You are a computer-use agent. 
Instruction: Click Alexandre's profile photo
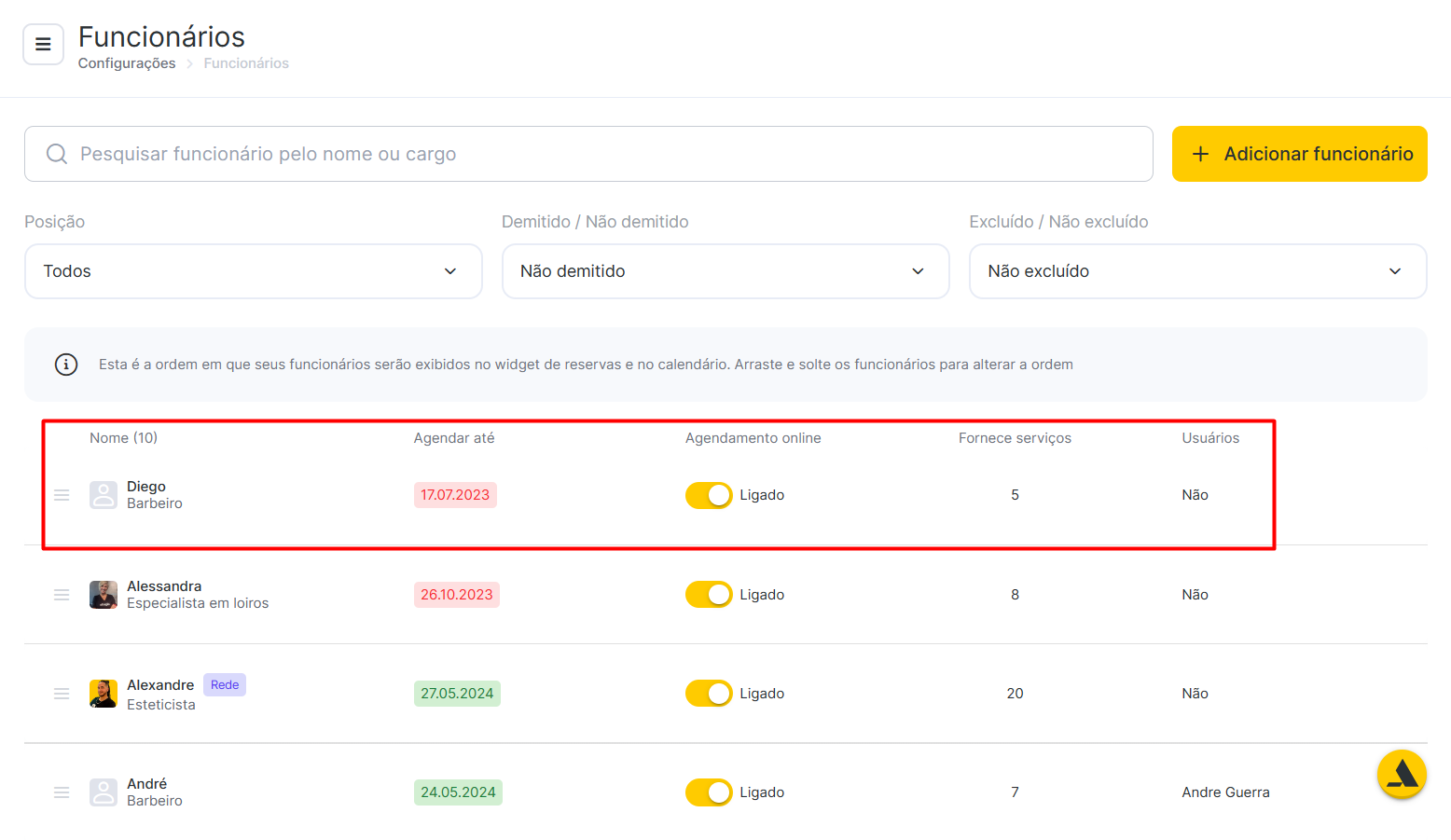104,694
